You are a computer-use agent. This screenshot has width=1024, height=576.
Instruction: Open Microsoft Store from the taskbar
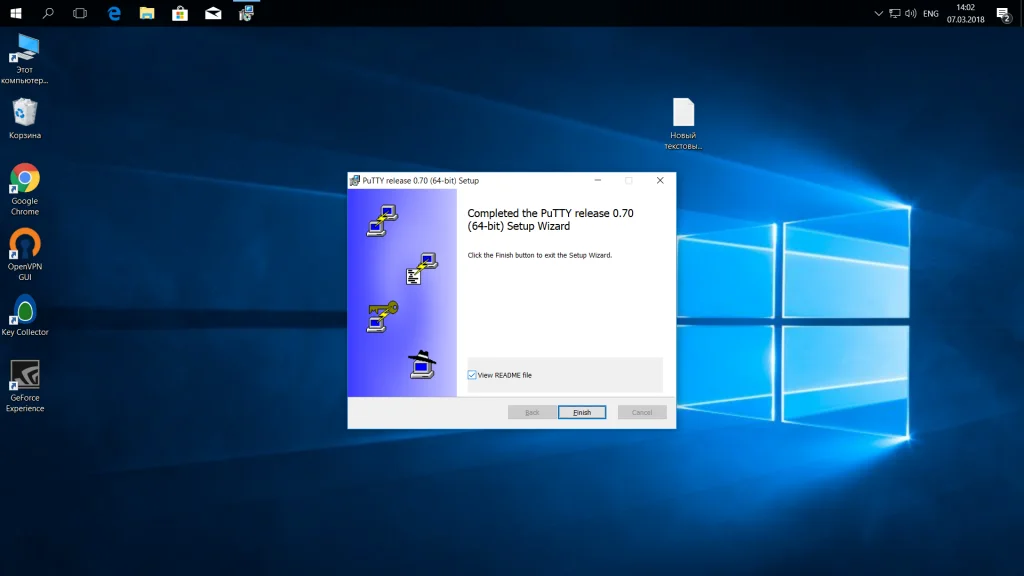[180, 13]
